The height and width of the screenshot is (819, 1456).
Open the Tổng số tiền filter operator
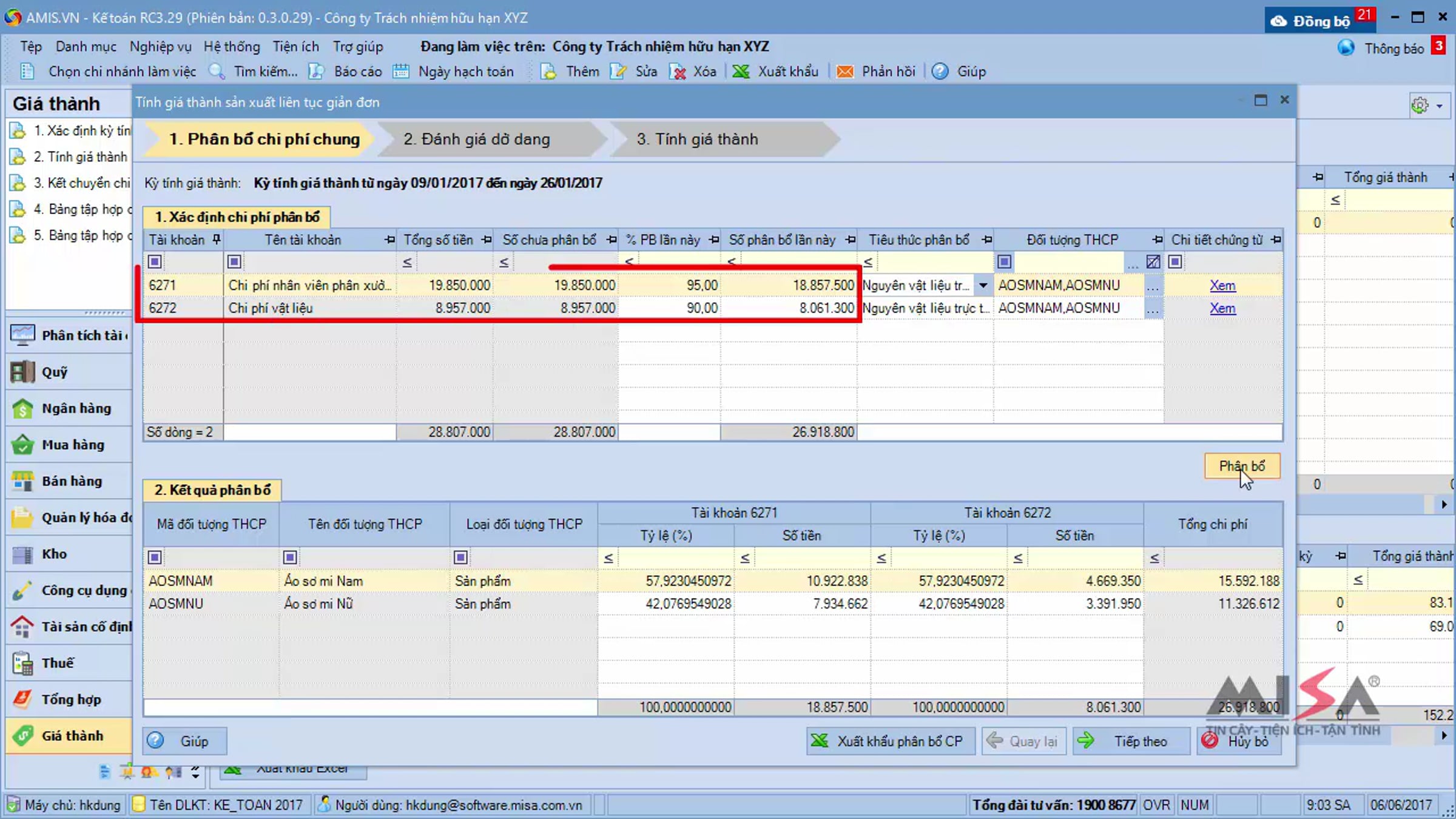click(x=407, y=262)
